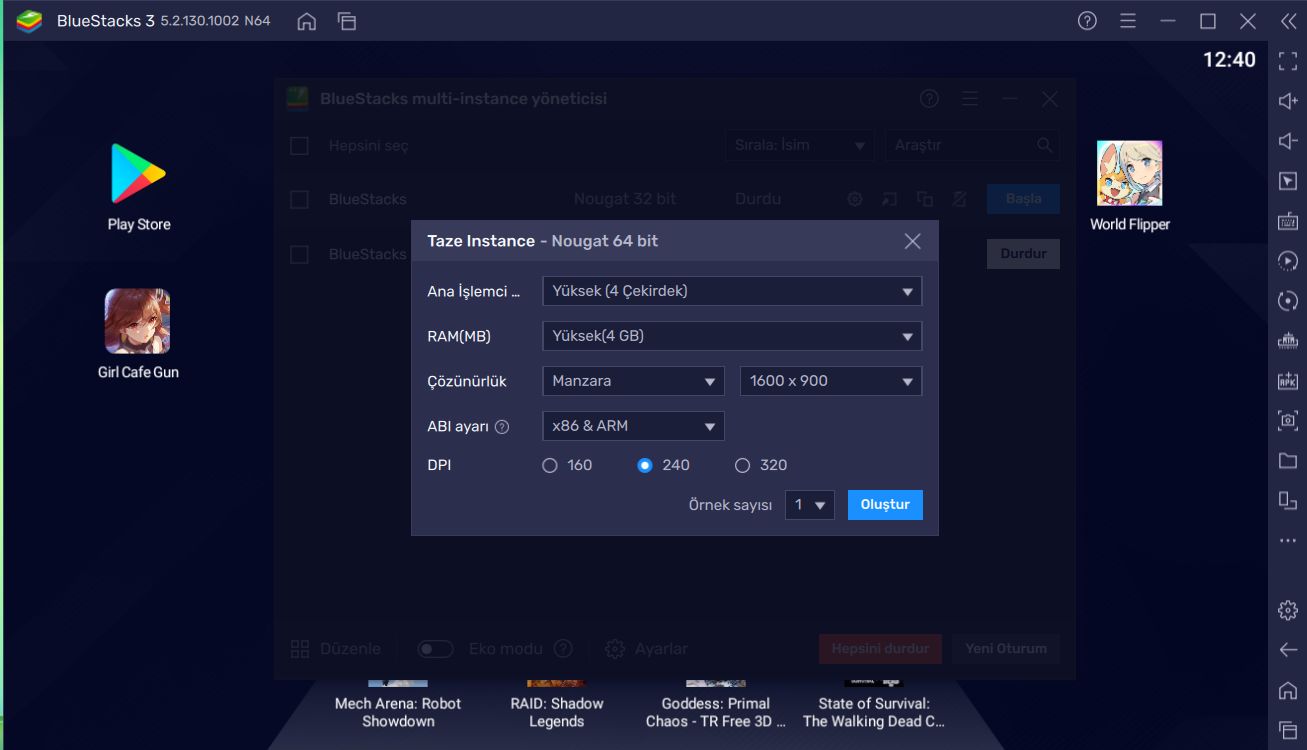Screen dimensions: 1307x750
Task: Click the ABI ayarı help question icon
Action: click(502, 427)
